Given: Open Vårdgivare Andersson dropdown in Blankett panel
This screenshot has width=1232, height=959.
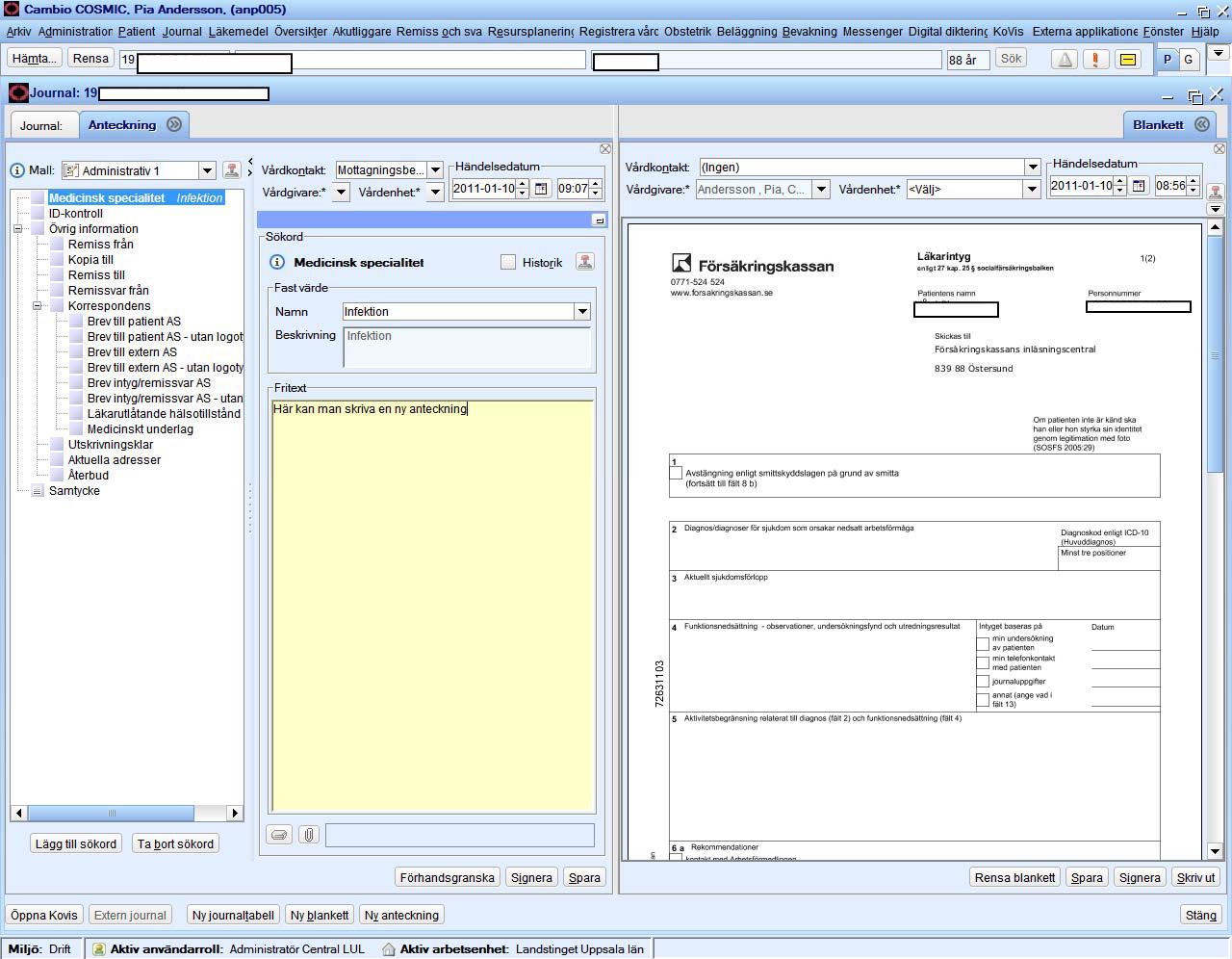Looking at the screenshot, I should [821, 189].
